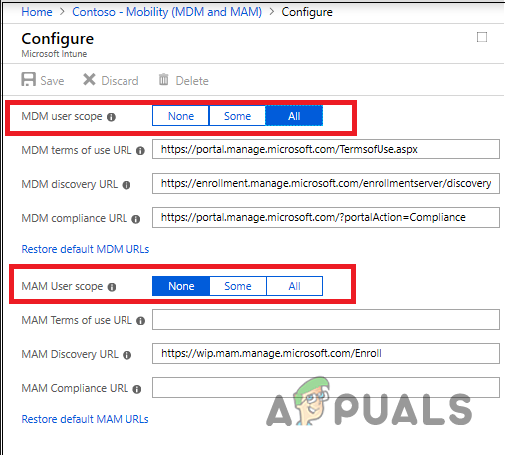The height and width of the screenshot is (455, 505).
Task: Set MDM user scope to None
Action: 181,116
